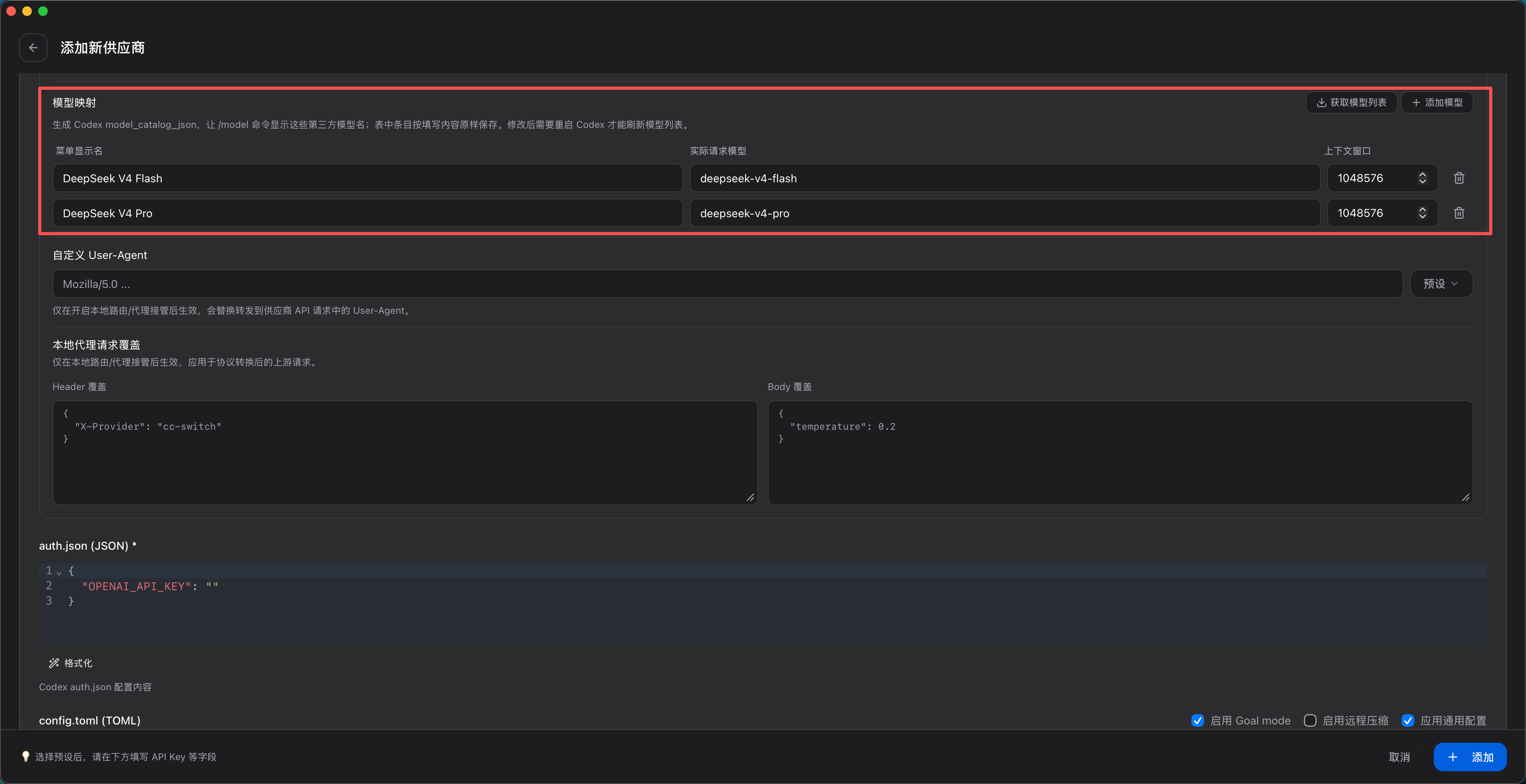Edit the DeepSeek V4 Pro display name field
The height and width of the screenshot is (784, 1526).
pos(367,213)
